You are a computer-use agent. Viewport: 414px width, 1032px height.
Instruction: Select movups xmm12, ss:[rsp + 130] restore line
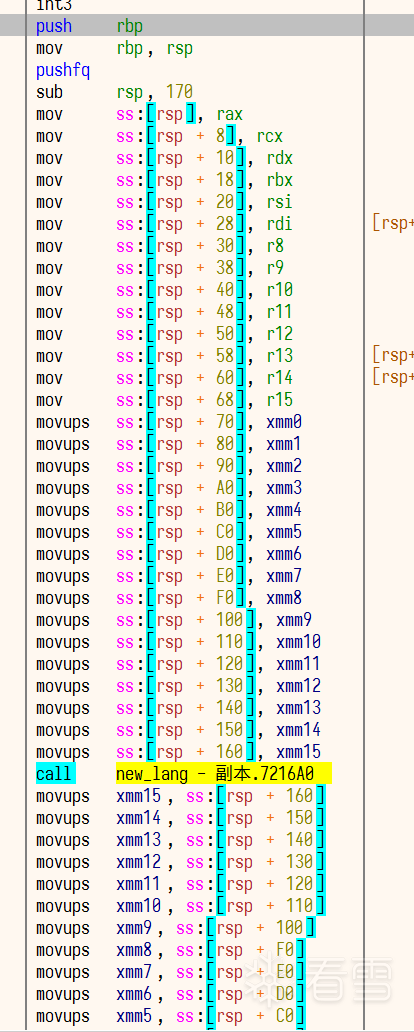point(180,862)
